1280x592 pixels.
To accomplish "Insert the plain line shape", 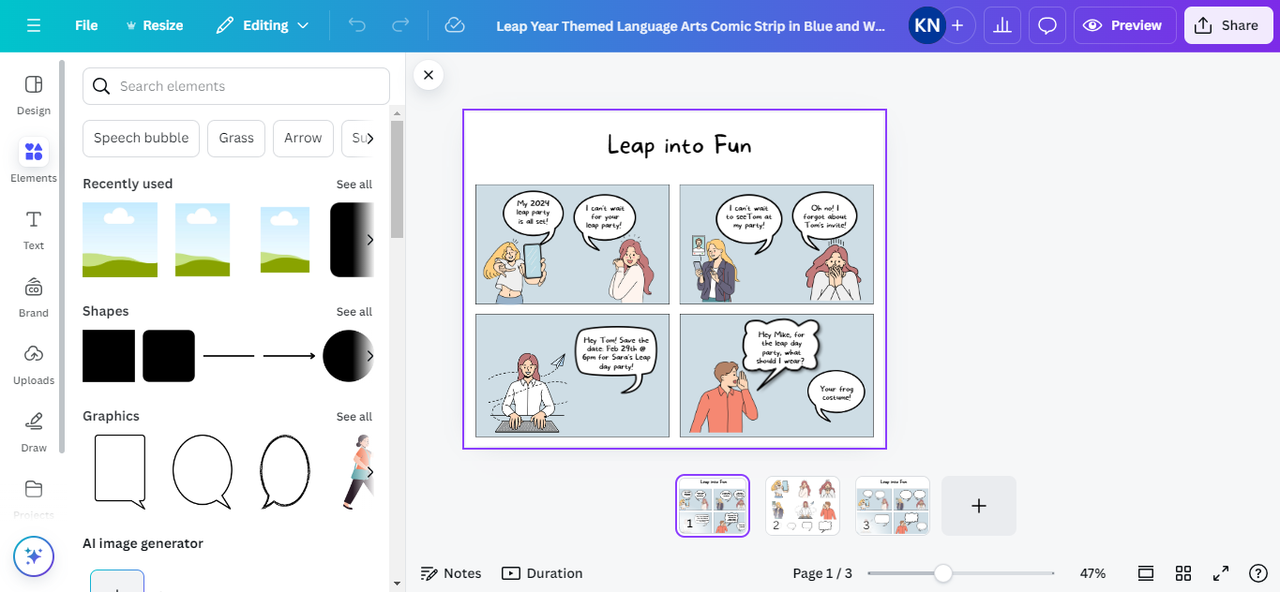I will click(229, 356).
